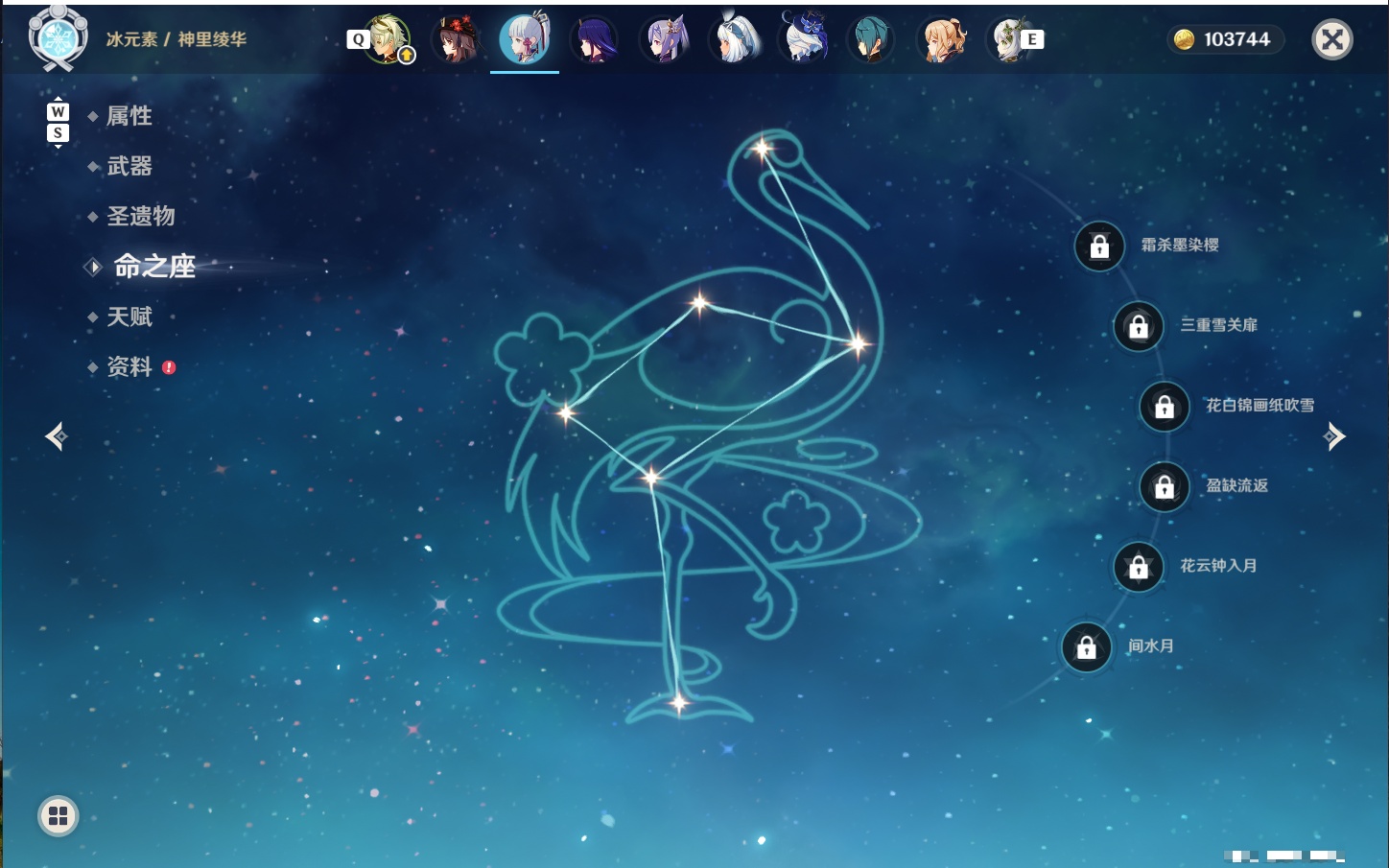Select the 盈缺流返 lock icon

click(1165, 487)
